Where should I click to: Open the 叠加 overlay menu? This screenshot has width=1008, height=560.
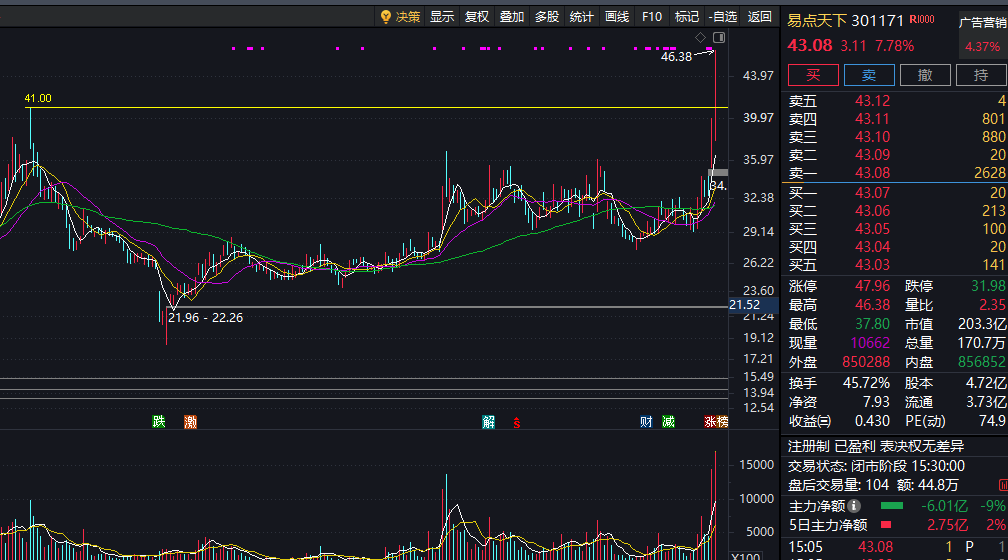[x=512, y=17]
